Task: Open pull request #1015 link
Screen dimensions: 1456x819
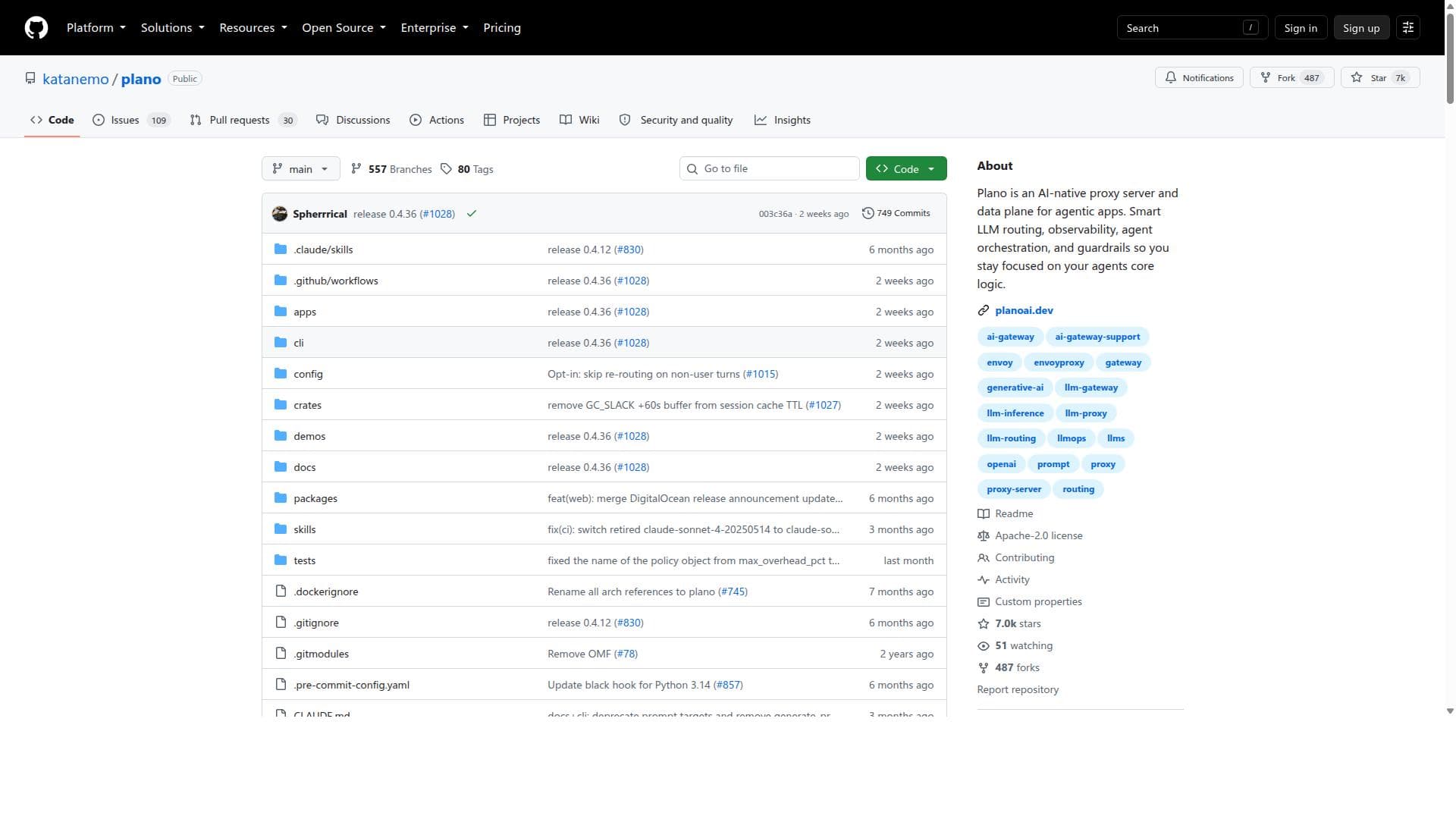Action: (760, 375)
